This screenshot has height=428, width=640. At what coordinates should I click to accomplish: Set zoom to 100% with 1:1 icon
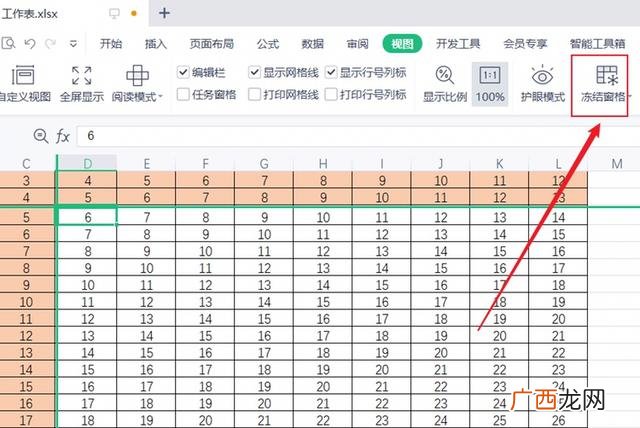coord(490,84)
